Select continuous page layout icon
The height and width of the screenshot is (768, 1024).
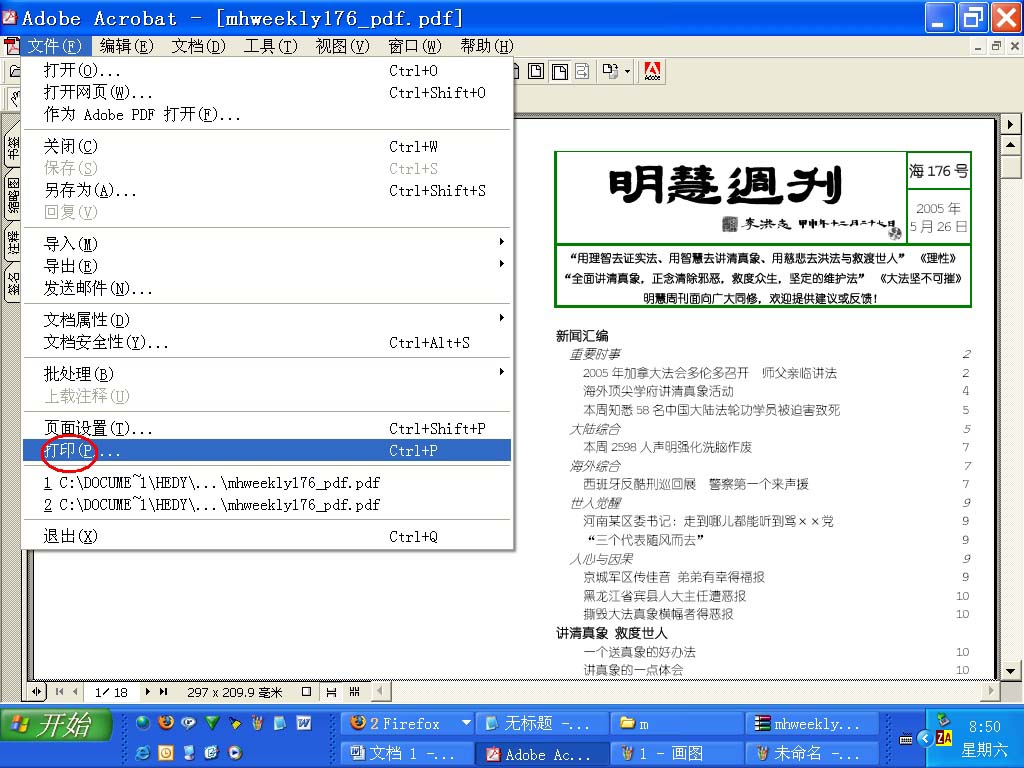pos(332,692)
